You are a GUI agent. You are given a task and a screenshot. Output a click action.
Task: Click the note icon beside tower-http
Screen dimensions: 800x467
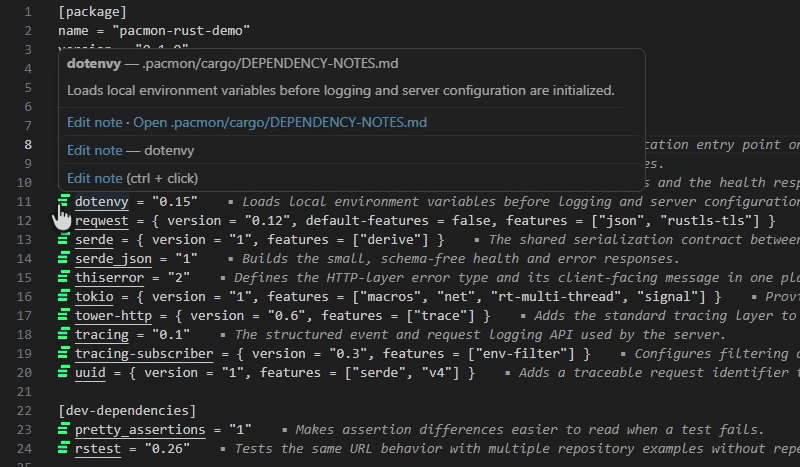(63, 315)
